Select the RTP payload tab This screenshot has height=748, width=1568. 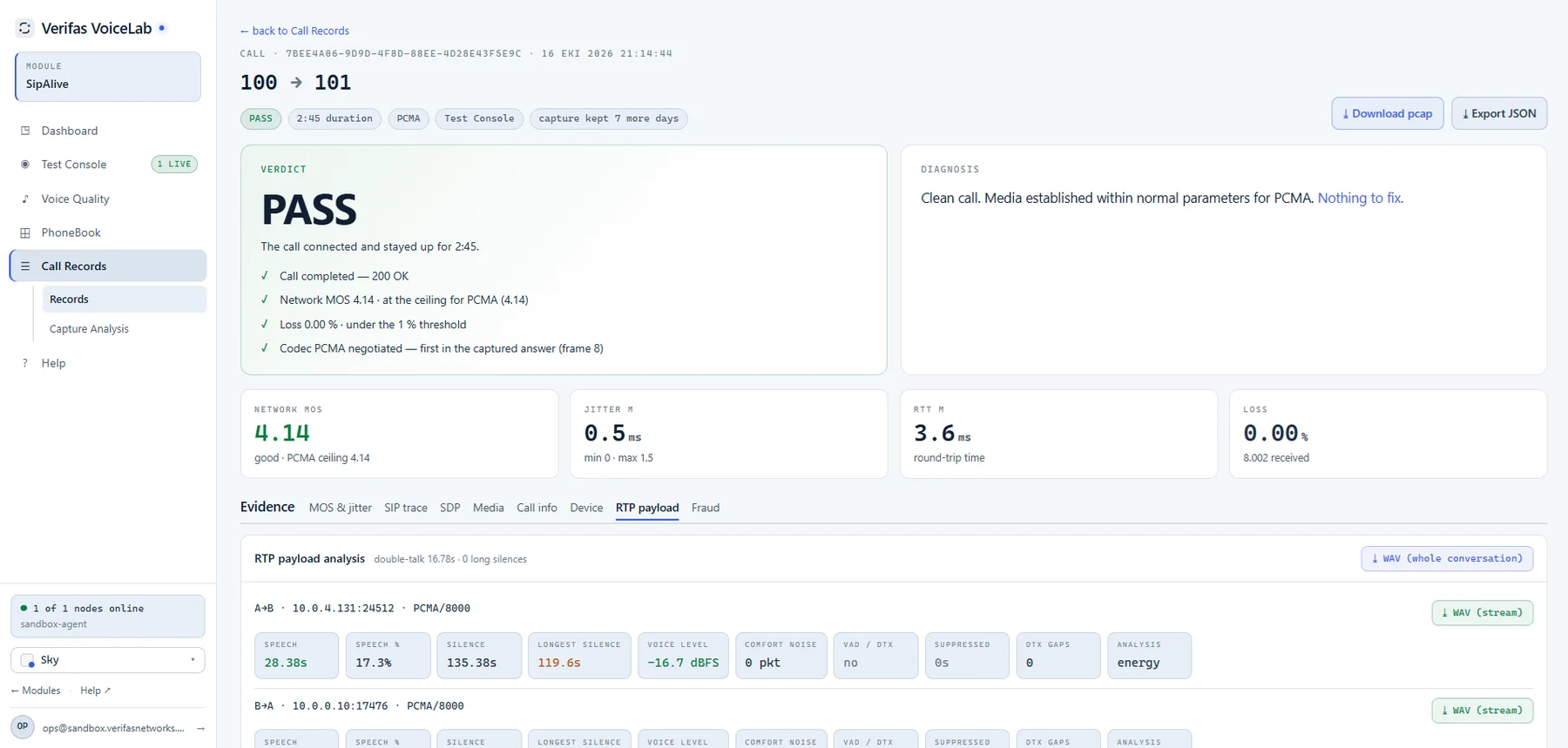tap(647, 508)
